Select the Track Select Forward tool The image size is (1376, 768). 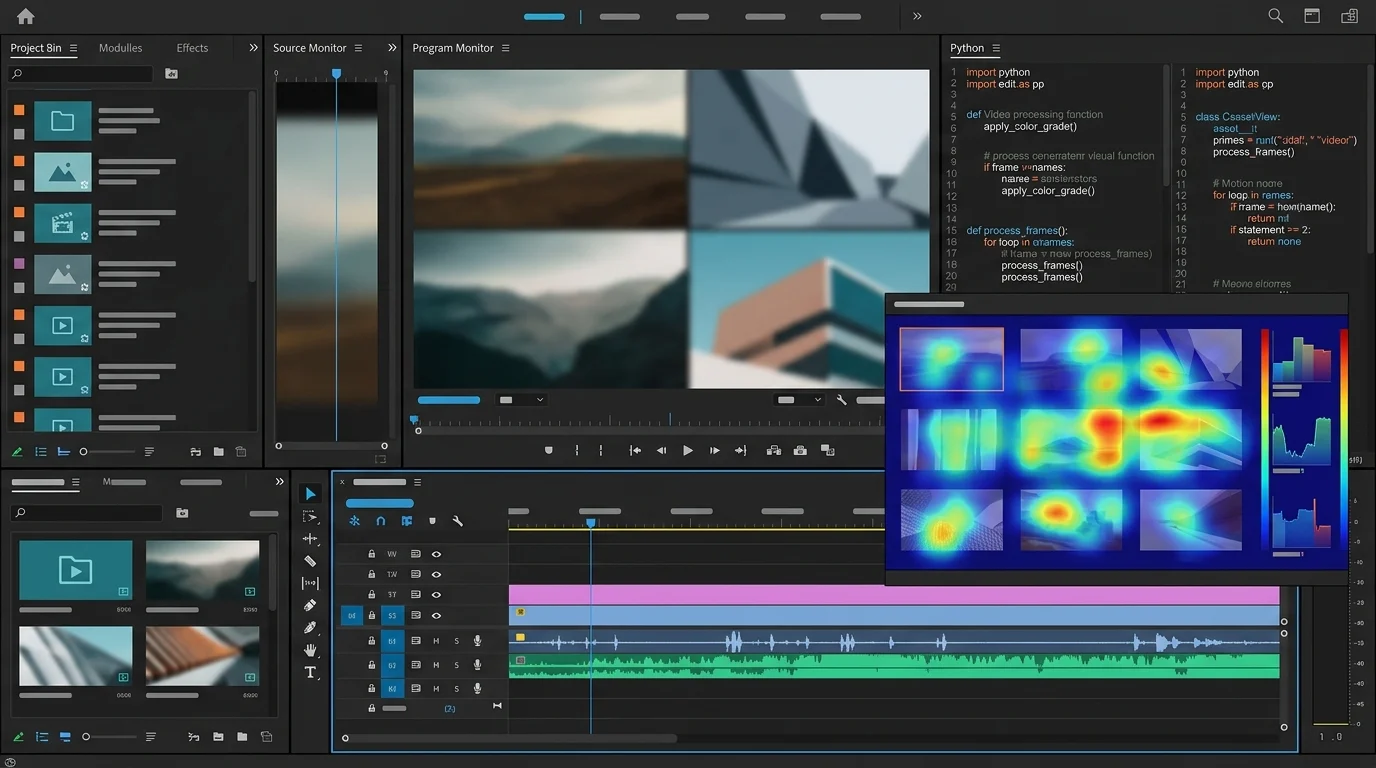[x=310, y=517]
